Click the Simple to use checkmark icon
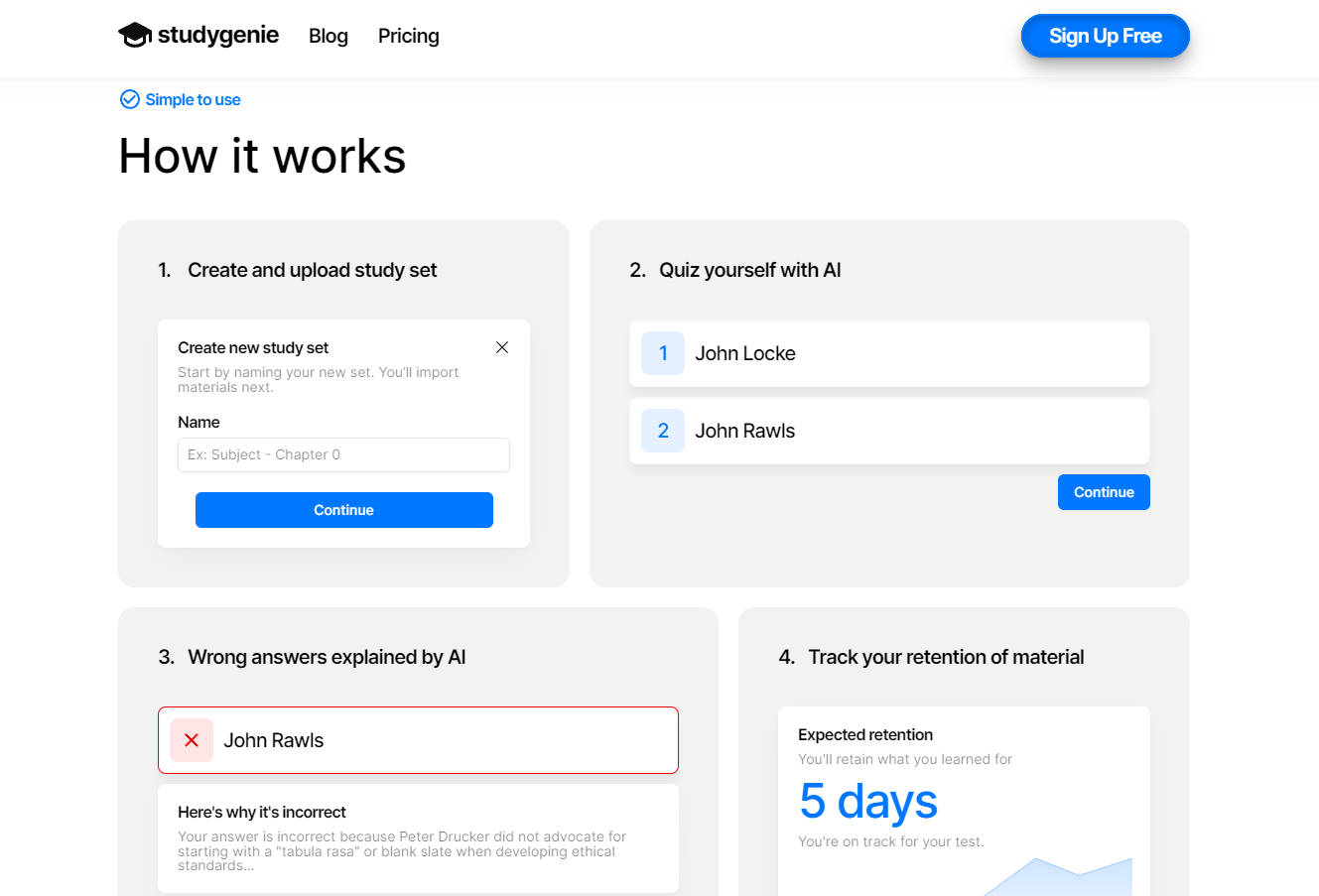Screen dimensions: 1319x896 (x=129, y=99)
